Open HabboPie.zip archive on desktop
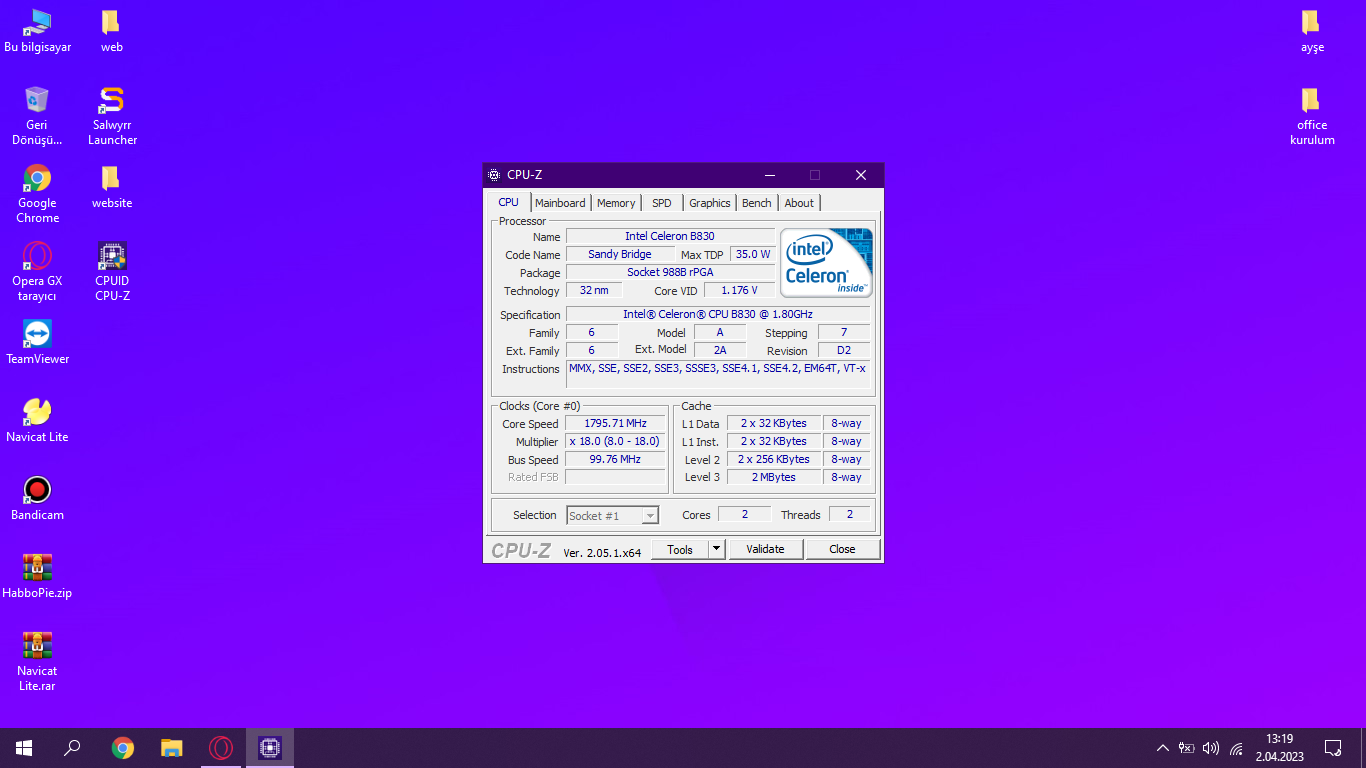 pos(37,577)
